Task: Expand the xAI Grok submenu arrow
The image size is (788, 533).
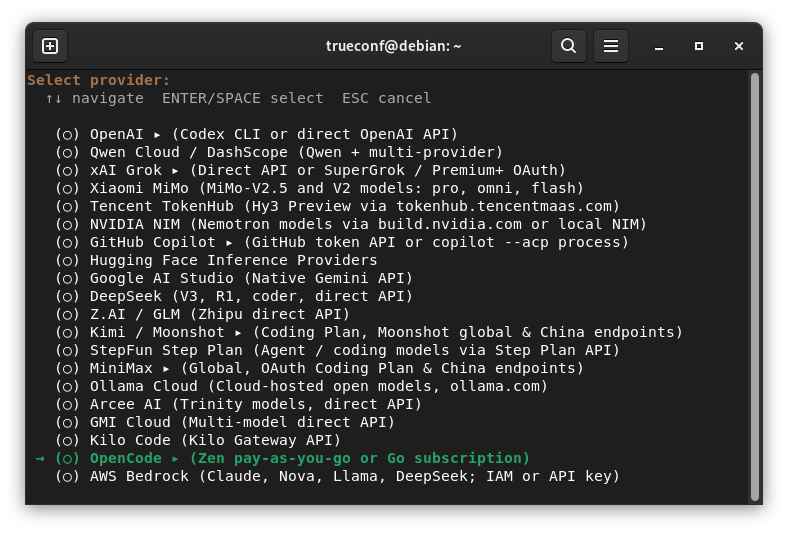Action: [175, 171]
